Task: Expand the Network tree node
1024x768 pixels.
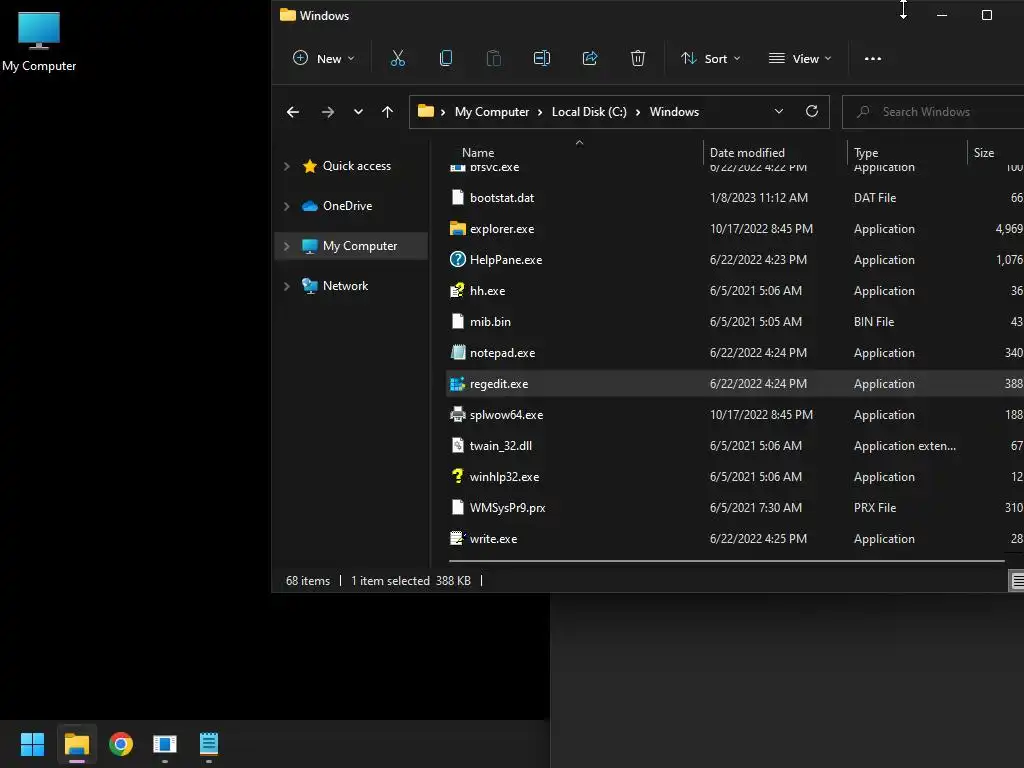Action: [287, 286]
